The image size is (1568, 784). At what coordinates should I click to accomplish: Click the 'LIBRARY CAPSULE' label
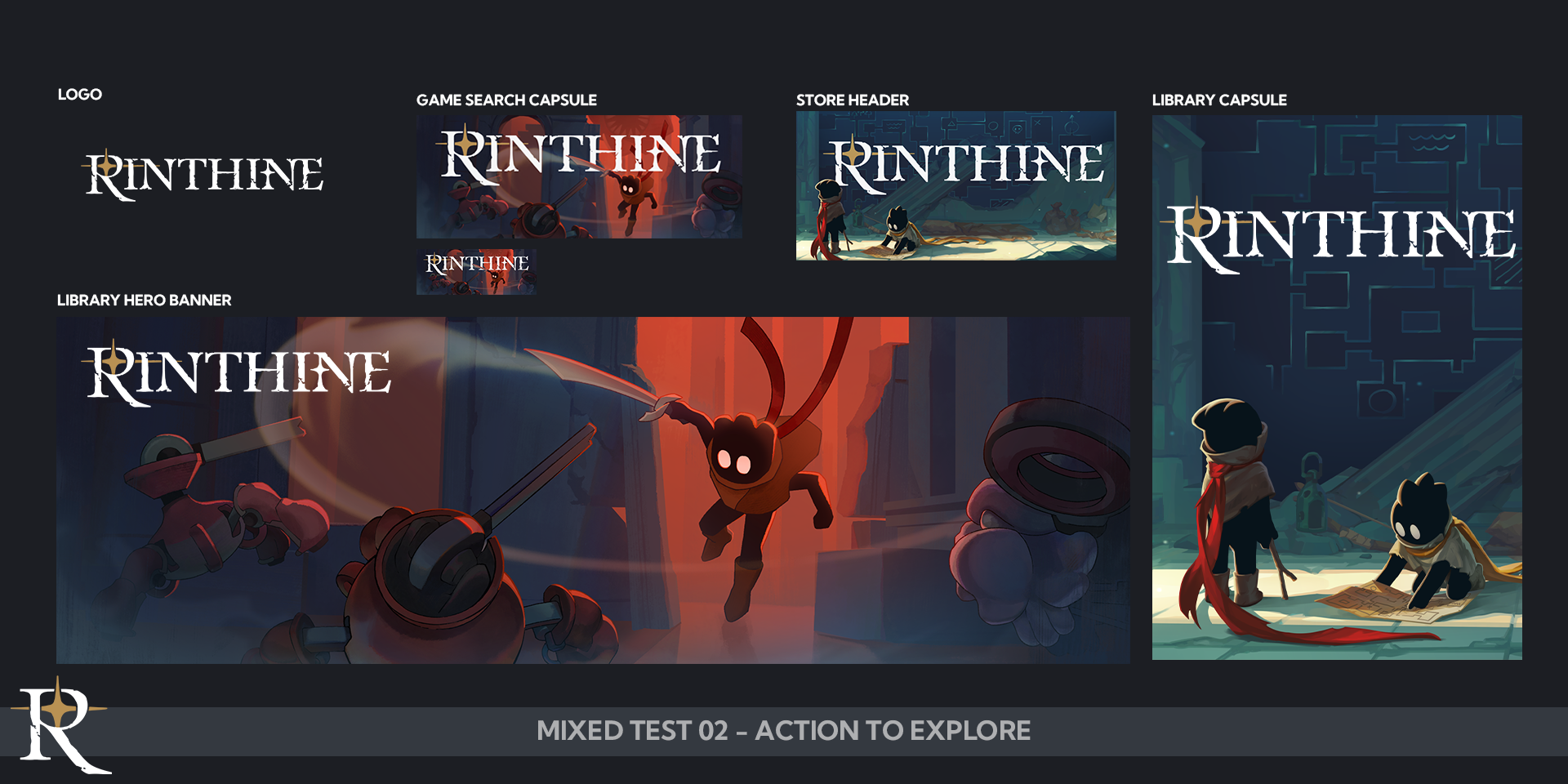tap(1219, 100)
